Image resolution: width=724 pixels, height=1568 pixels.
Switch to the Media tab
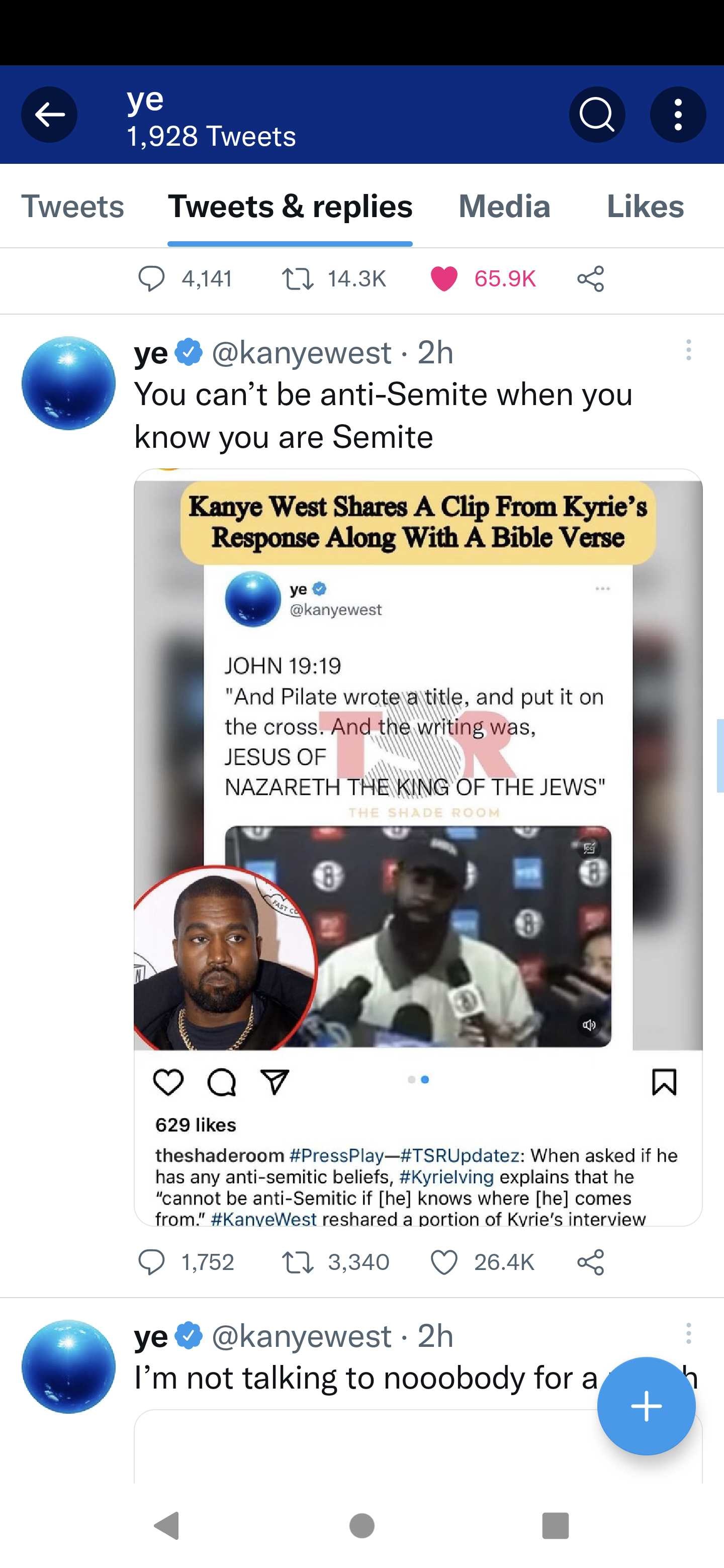point(504,207)
